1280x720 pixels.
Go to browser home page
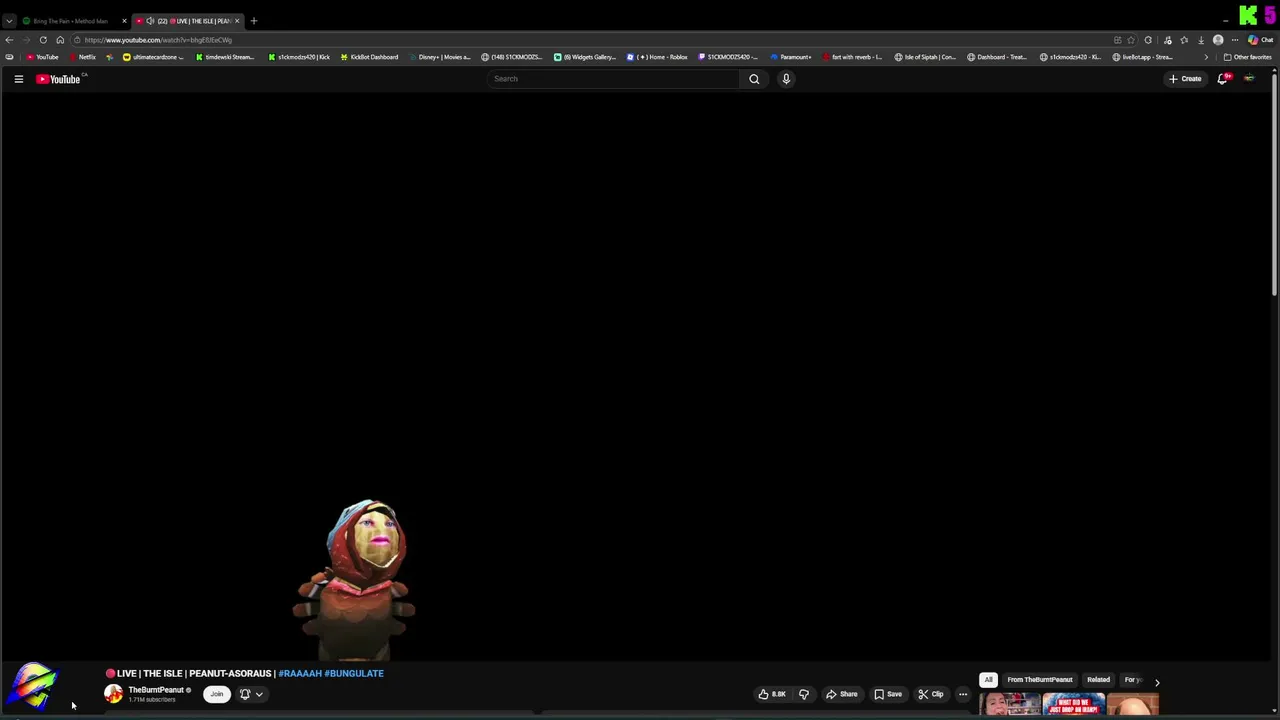click(x=60, y=40)
